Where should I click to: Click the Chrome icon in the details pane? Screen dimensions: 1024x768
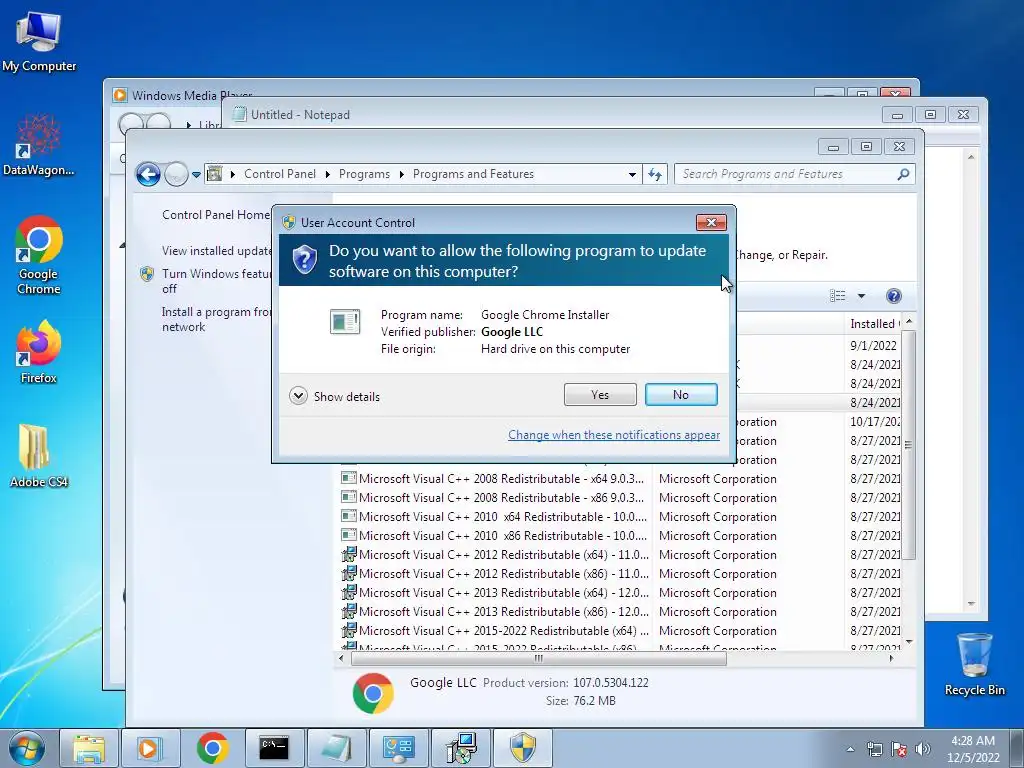click(x=373, y=692)
